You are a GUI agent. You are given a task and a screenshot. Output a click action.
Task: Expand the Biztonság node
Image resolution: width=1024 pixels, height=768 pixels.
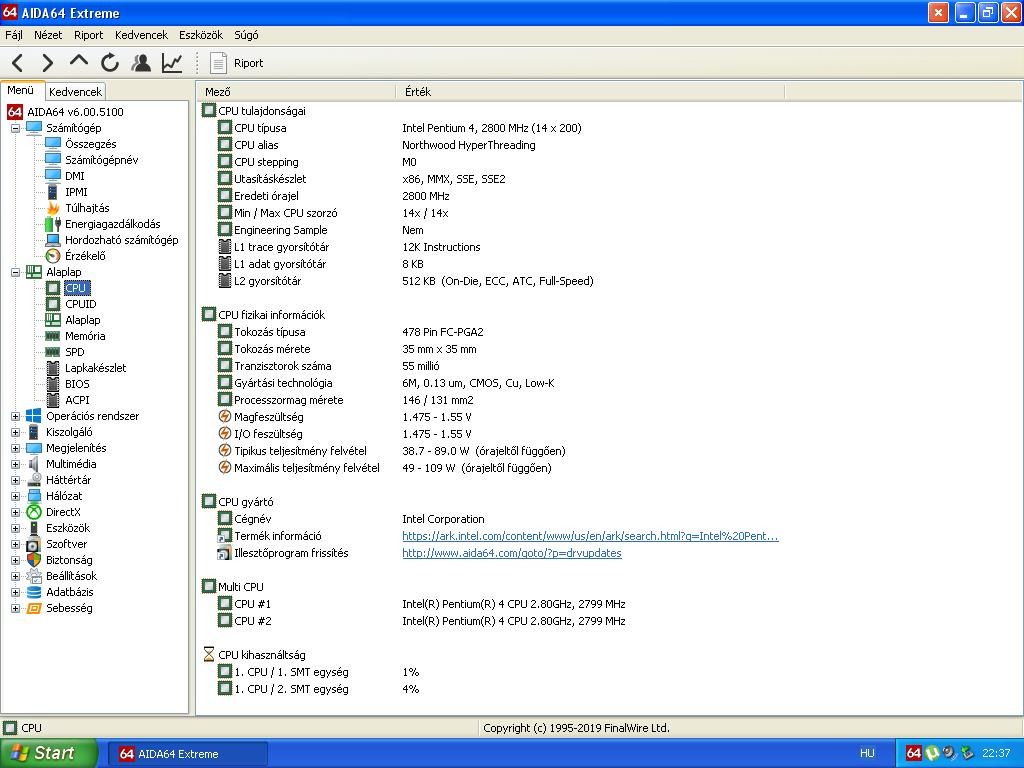coord(15,560)
